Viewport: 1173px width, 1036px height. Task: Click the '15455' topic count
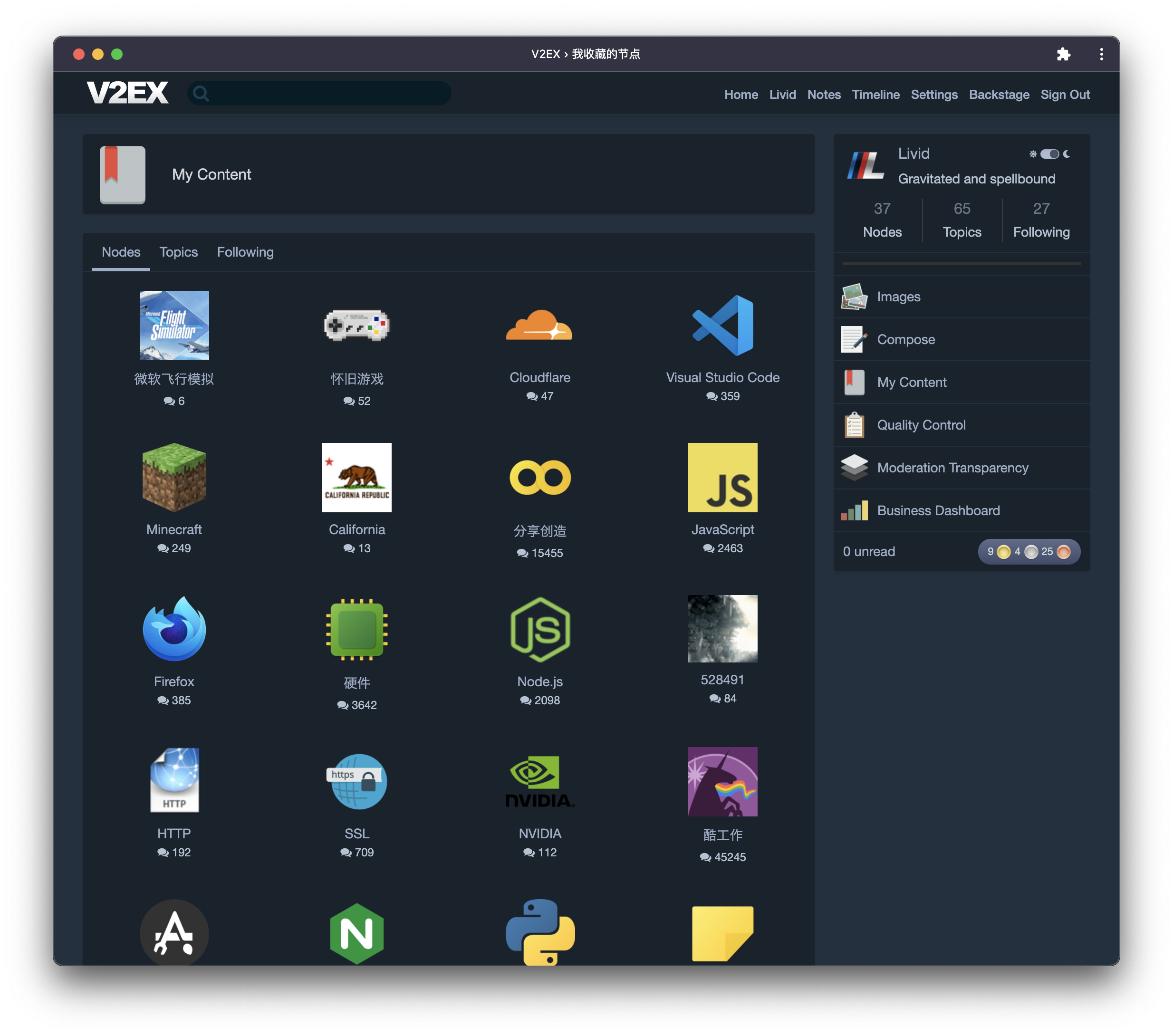[x=546, y=553]
